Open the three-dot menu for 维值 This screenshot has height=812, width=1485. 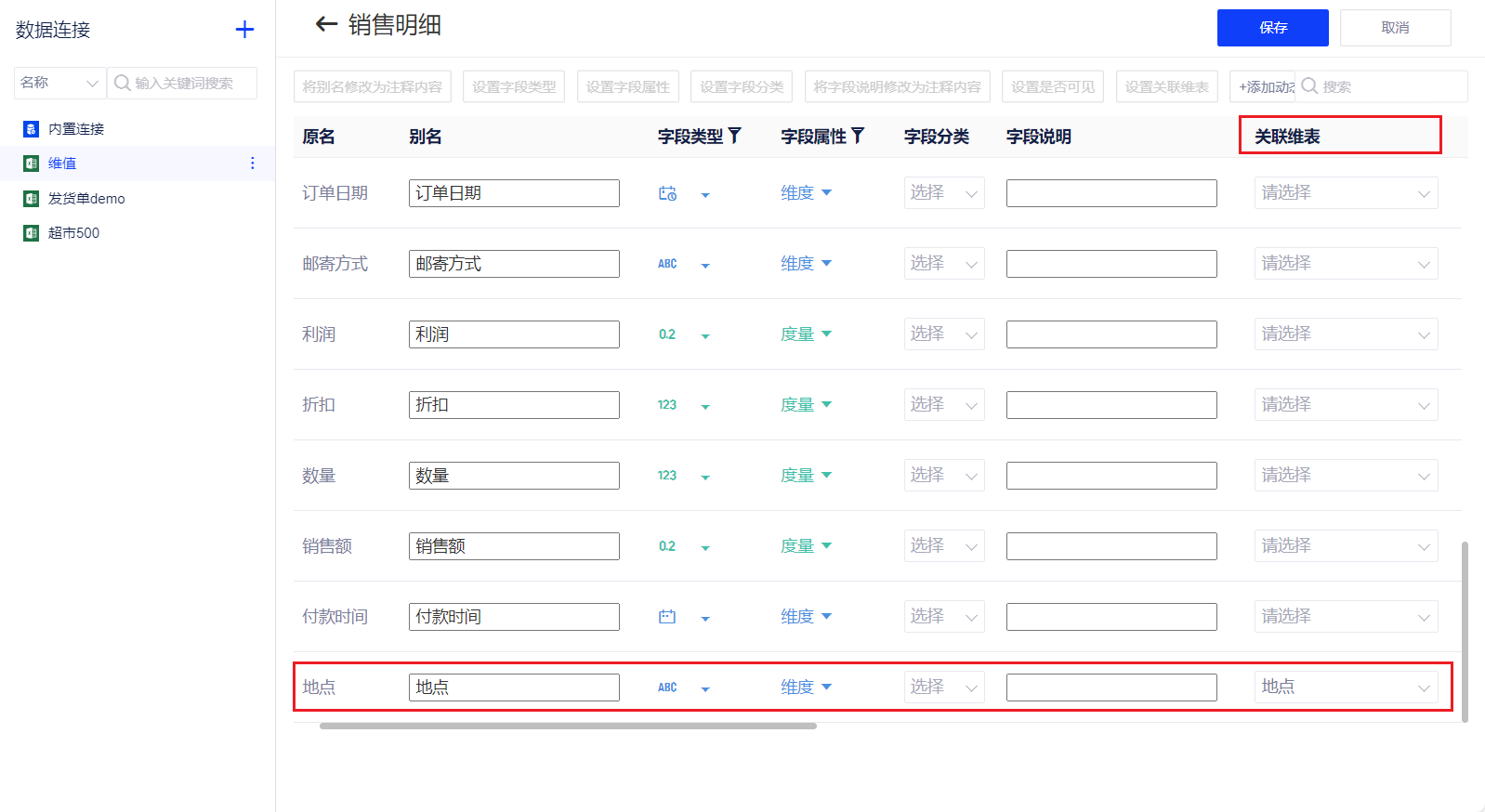(252, 164)
